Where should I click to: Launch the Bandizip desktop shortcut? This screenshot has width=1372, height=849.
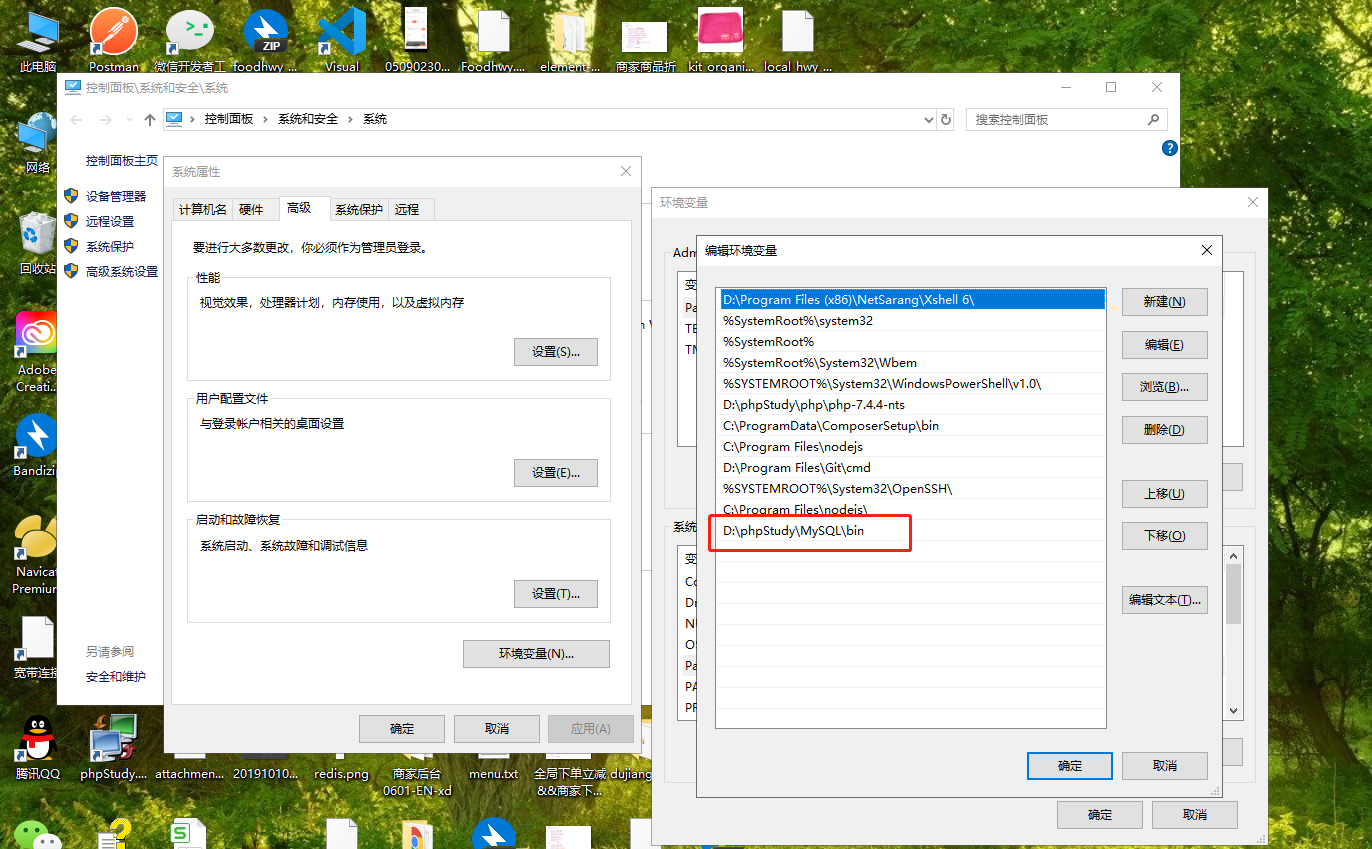(x=38, y=446)
